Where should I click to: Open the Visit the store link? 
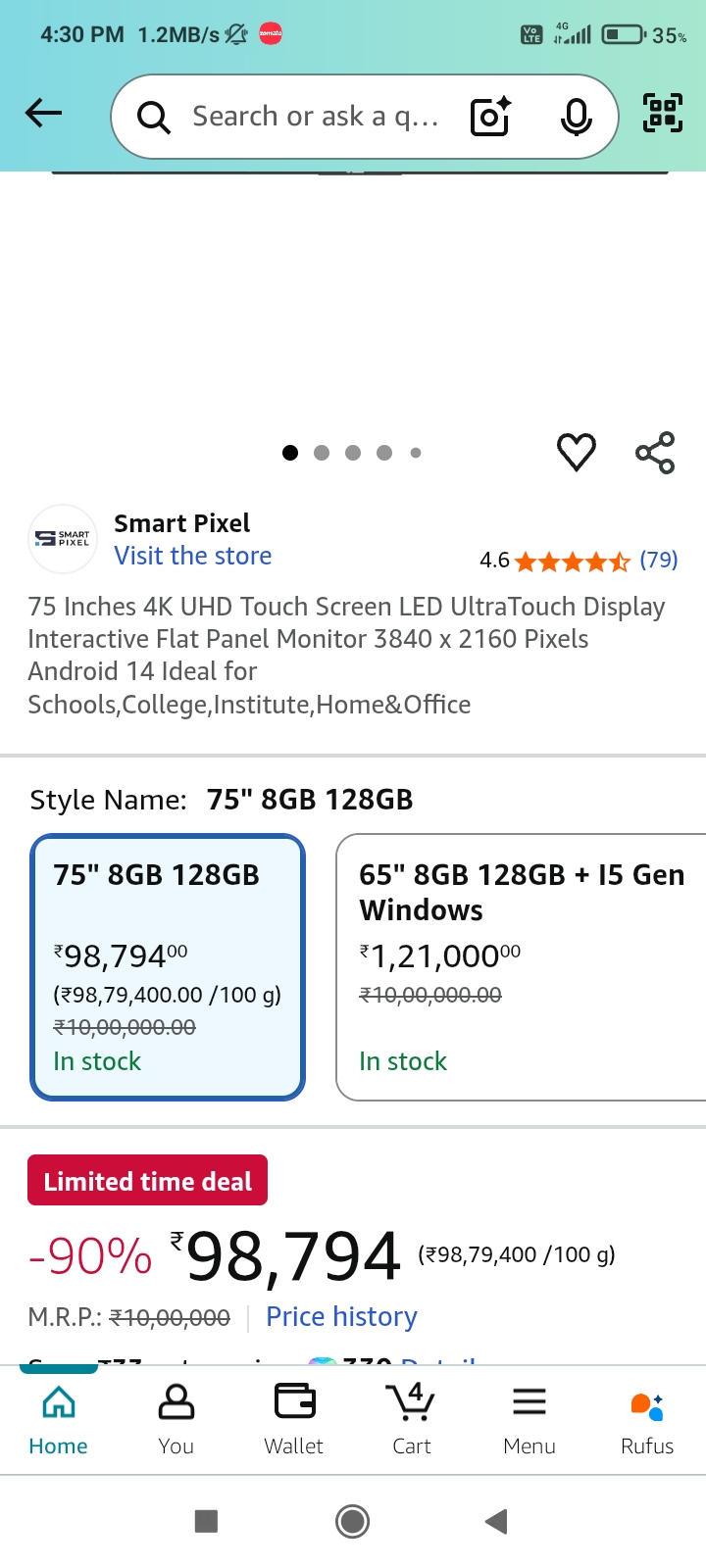192,556
